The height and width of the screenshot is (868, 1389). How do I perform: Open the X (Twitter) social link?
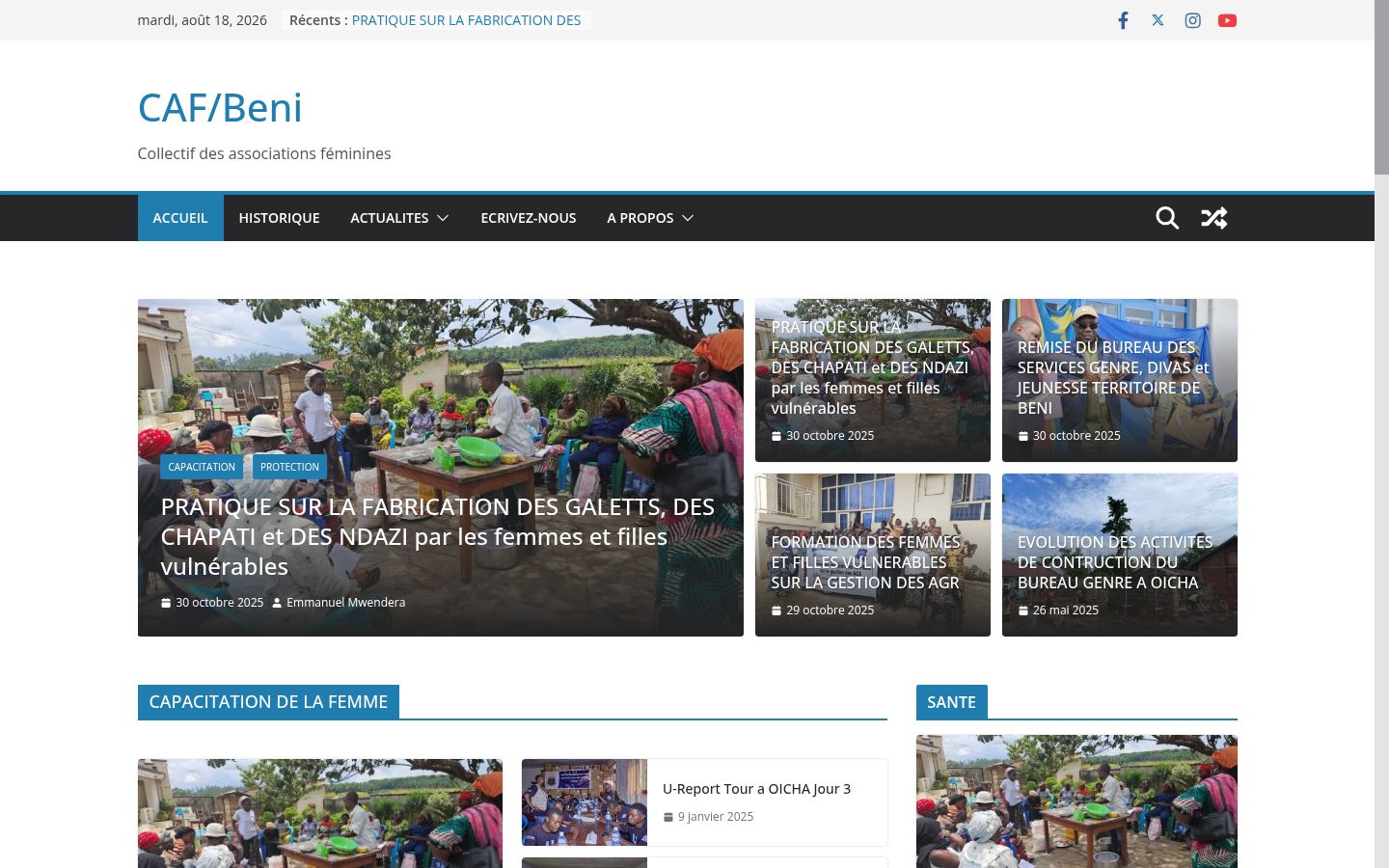click(1157, 20)
